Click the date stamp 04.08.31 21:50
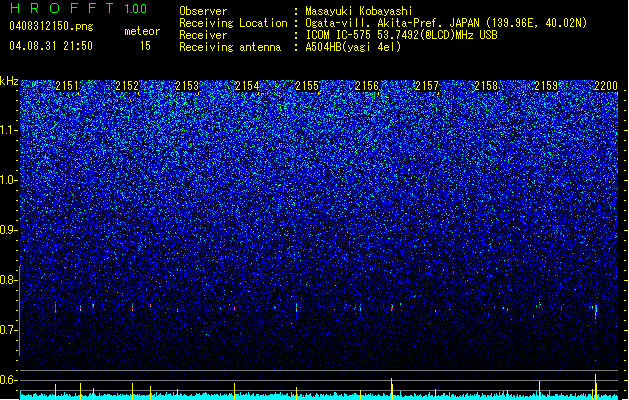 tap(51, 46)
